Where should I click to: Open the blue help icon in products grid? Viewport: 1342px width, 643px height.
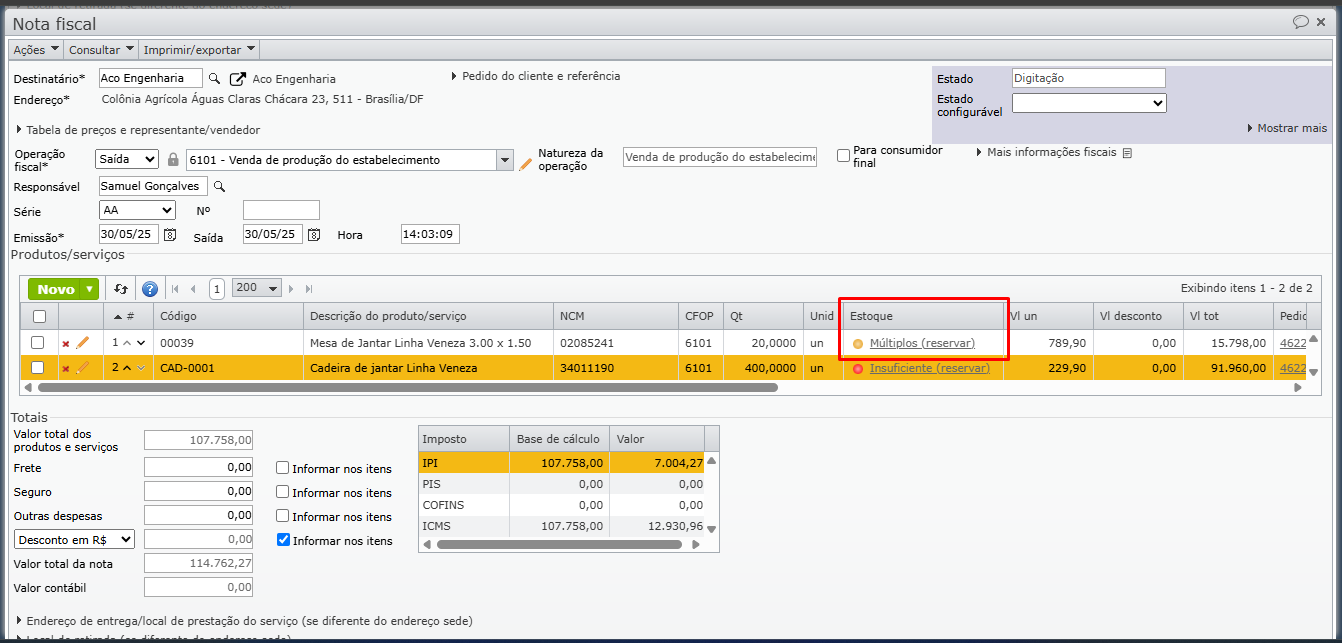150,289
